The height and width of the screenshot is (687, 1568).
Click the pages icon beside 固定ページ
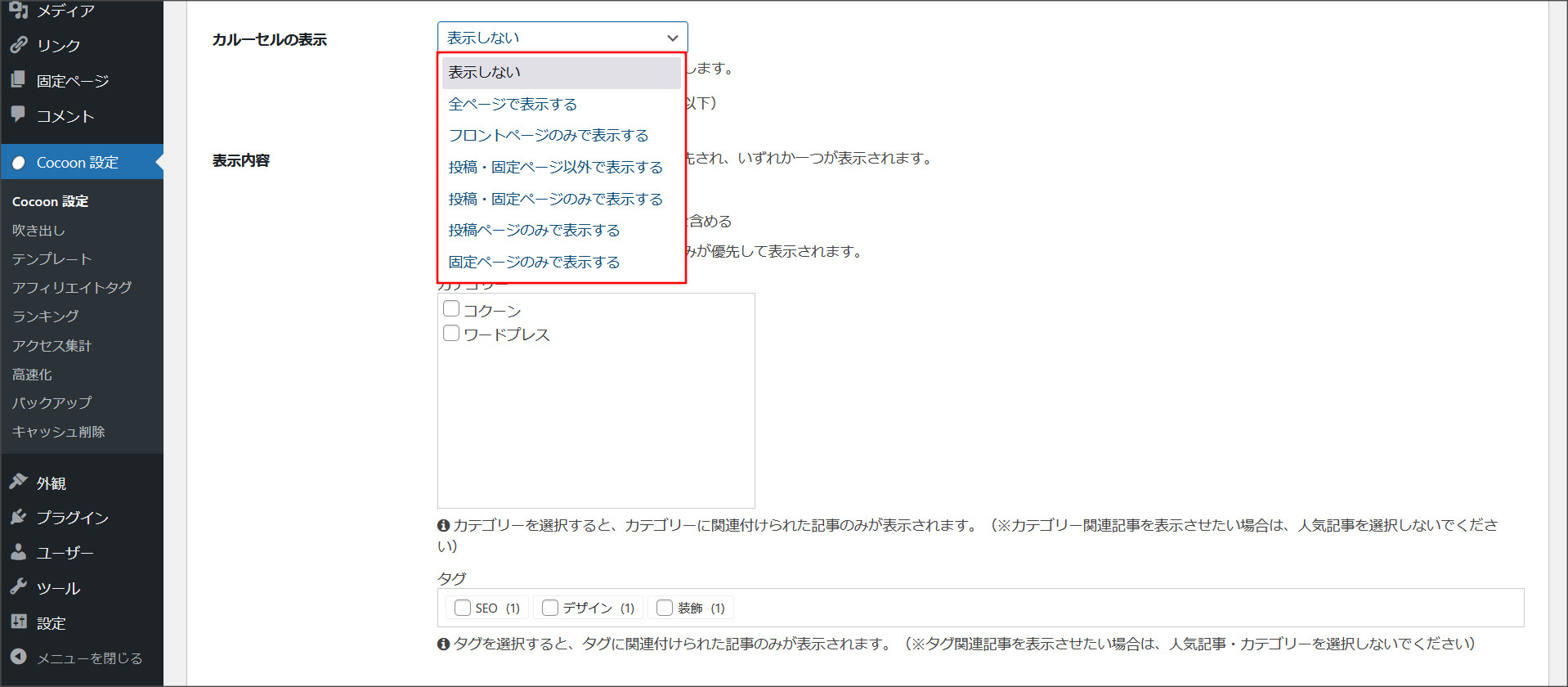coord(19,80)
